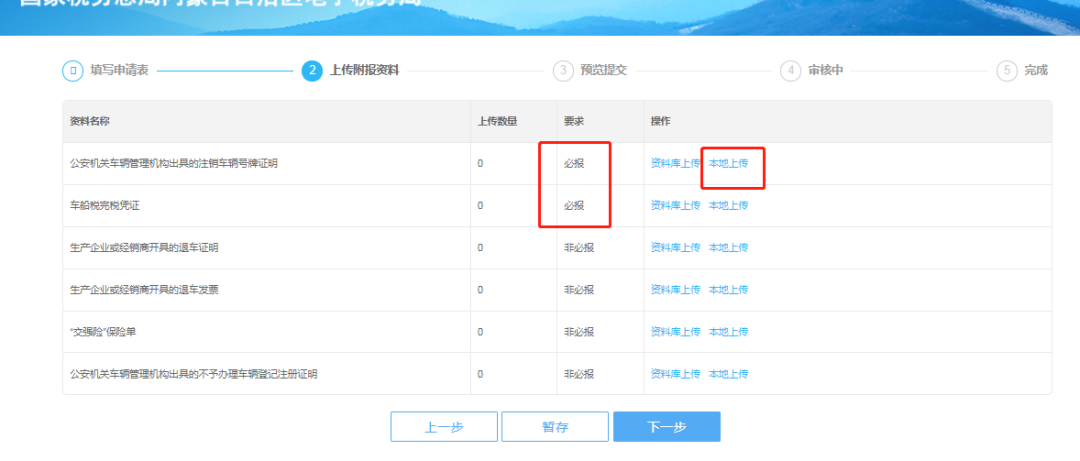Click 非必报 in 不予办理车辆登记注册证明 row
This screenshot has width=1080, height=461.
coord(579,374)
